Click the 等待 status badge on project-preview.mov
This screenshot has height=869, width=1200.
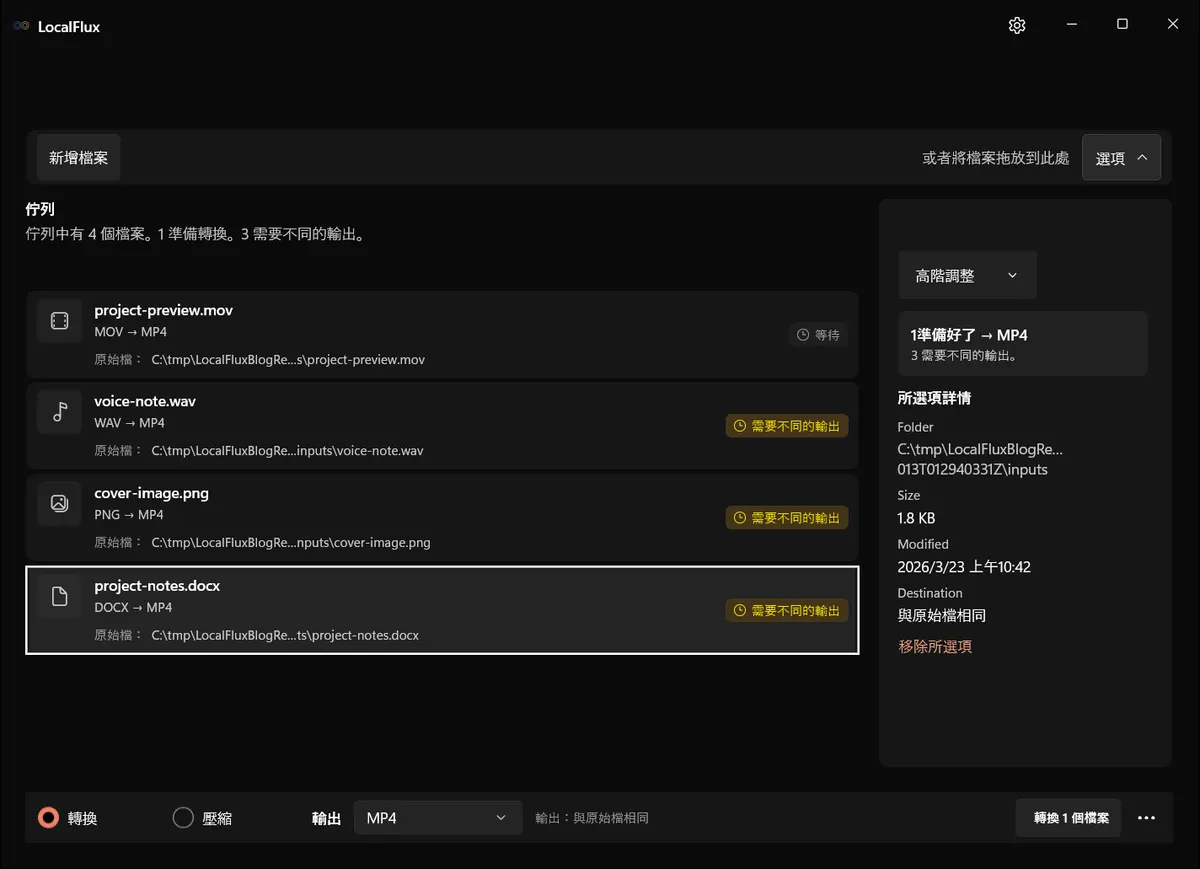pyautogui.click(x=818, y=335)
